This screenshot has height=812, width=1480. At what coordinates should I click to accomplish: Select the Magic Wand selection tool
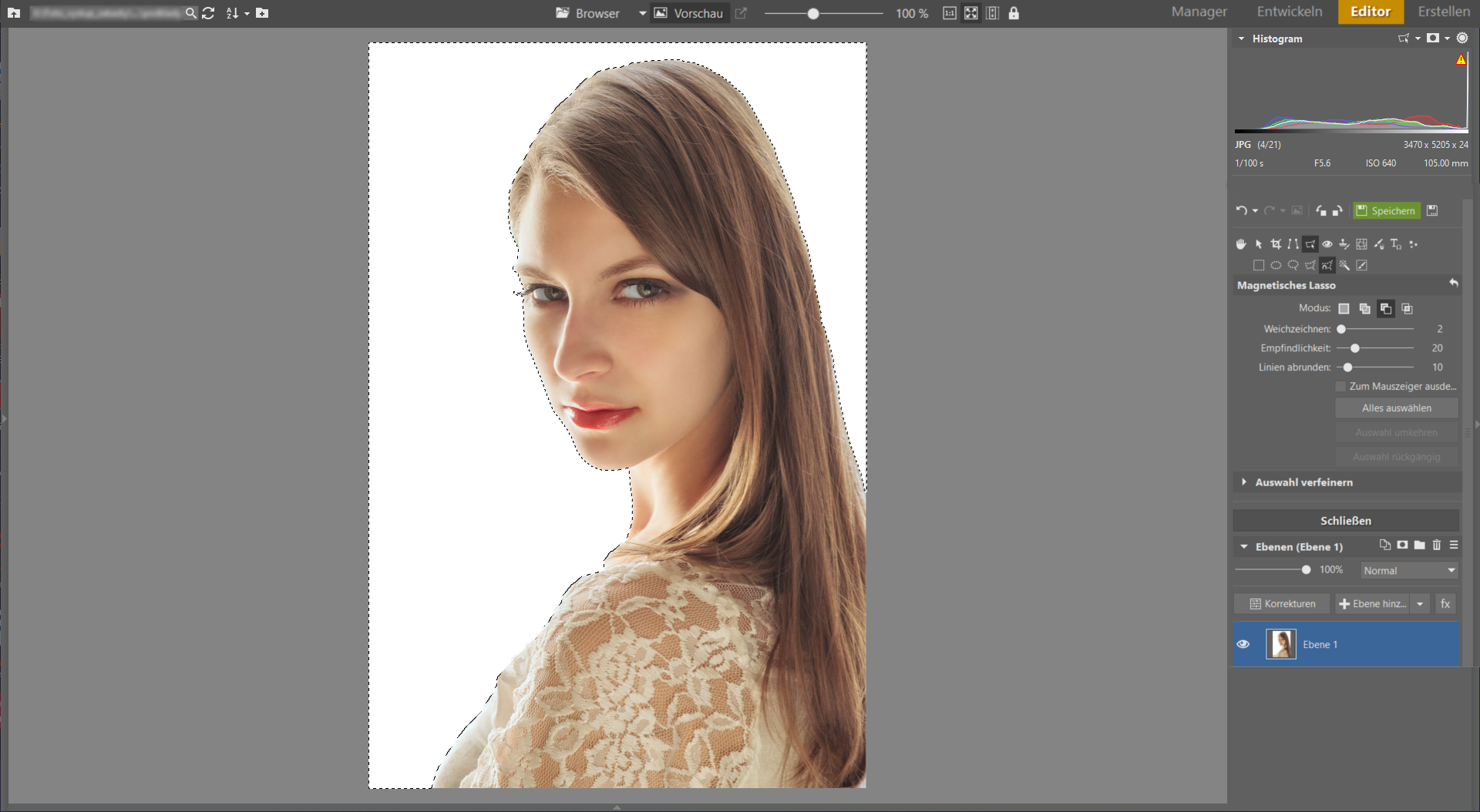pos(1344,265)
